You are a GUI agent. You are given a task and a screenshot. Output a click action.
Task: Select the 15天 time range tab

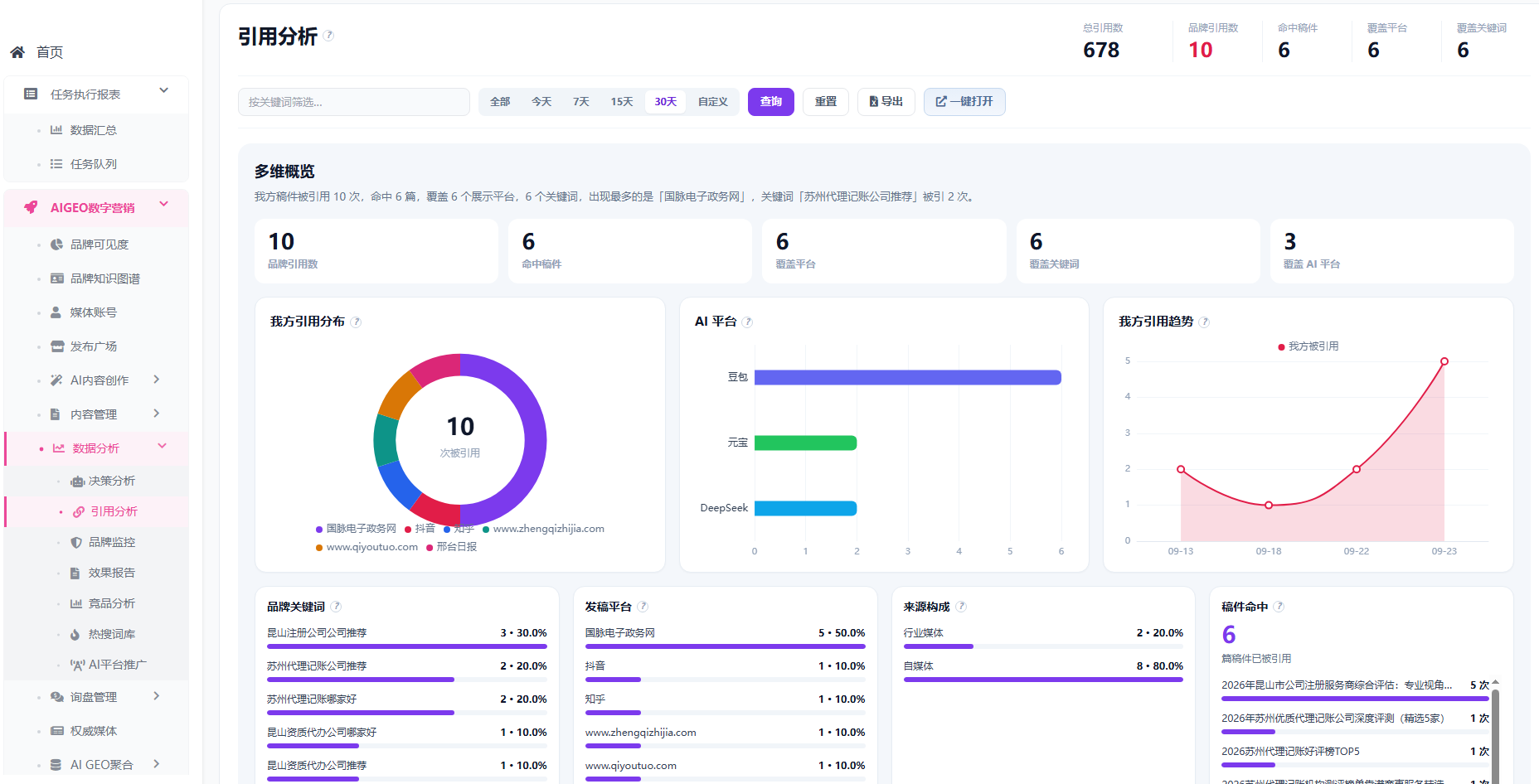622,102
